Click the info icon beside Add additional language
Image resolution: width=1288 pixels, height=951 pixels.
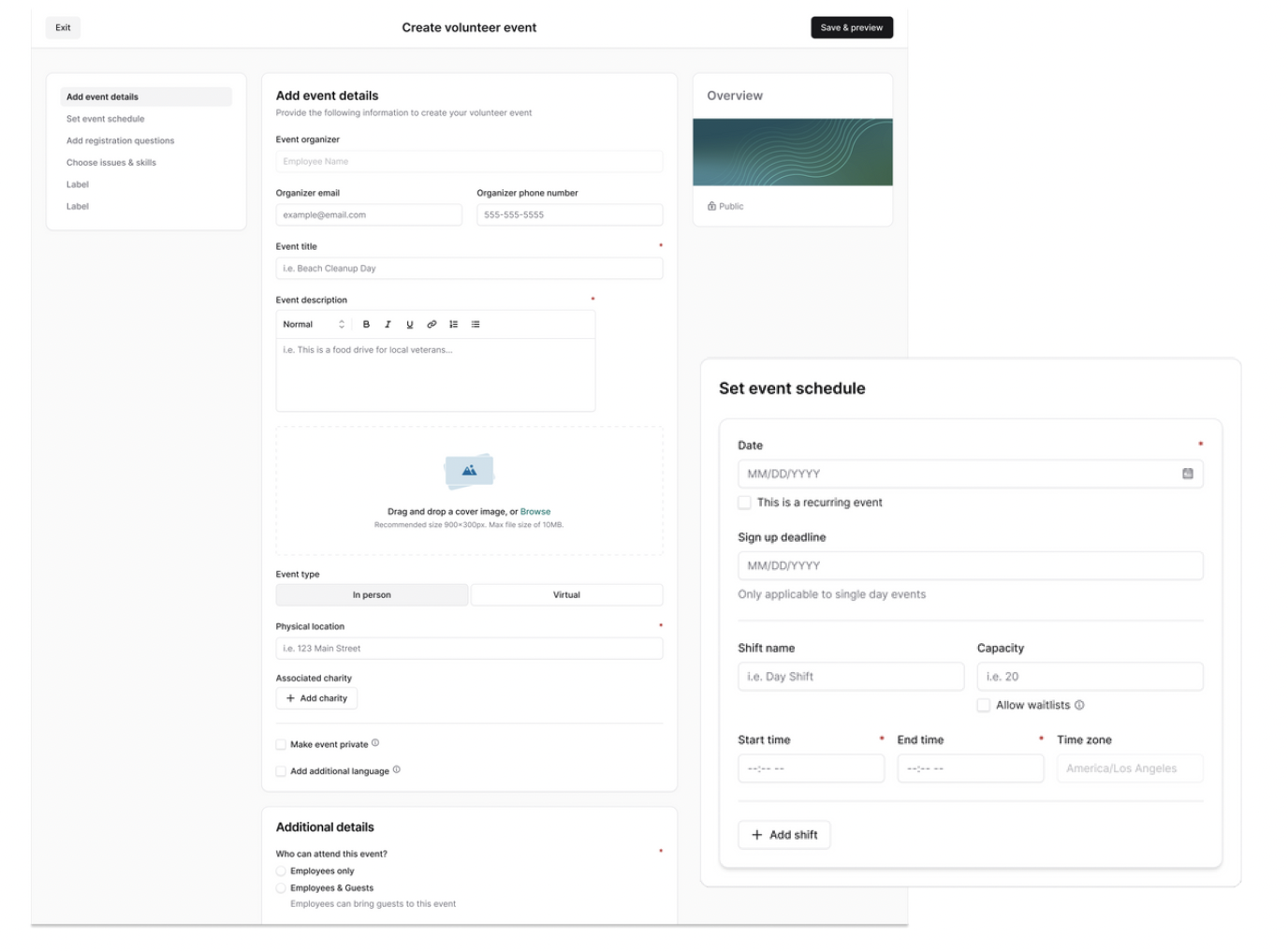coord(396,769)
